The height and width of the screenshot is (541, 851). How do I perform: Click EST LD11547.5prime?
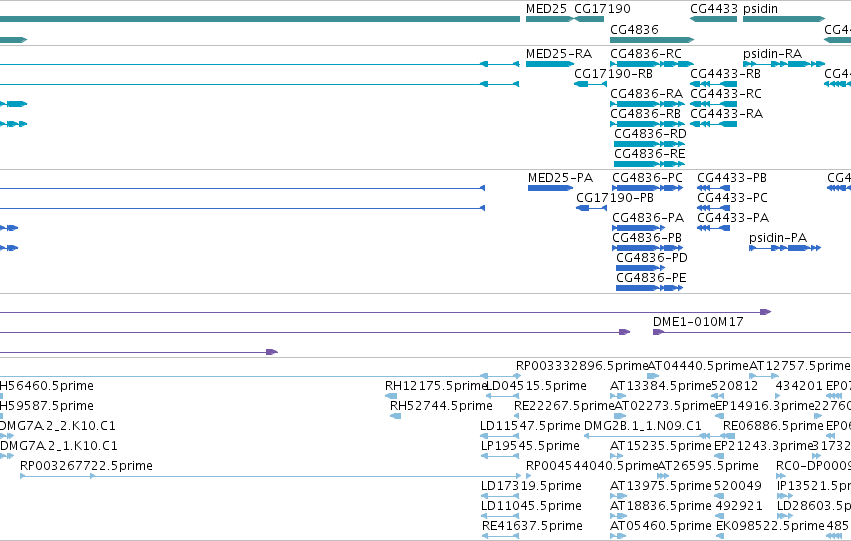(530, 426)
